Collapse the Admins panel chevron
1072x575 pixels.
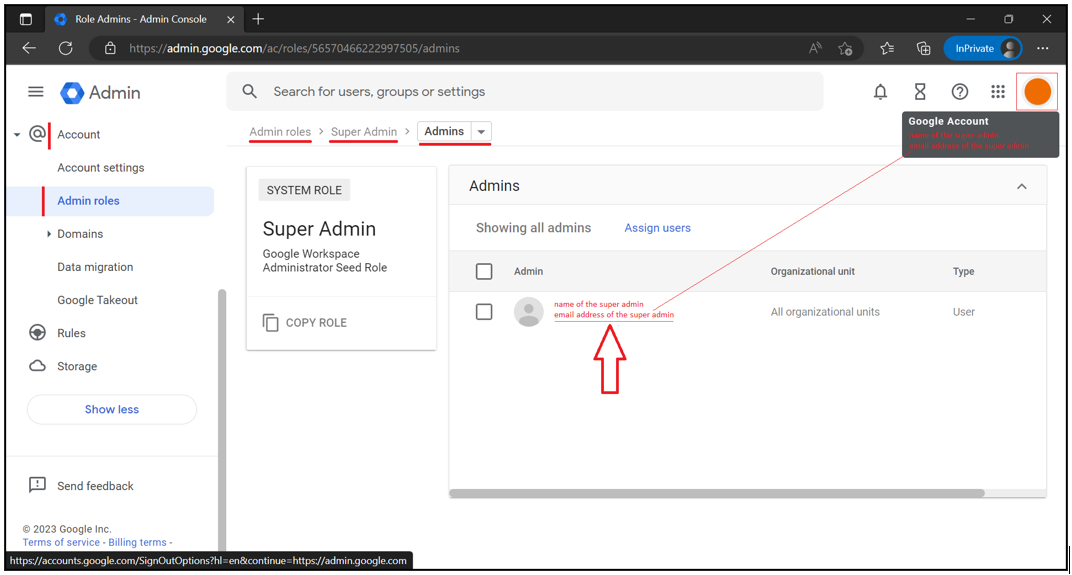[x=1021, y=186]
